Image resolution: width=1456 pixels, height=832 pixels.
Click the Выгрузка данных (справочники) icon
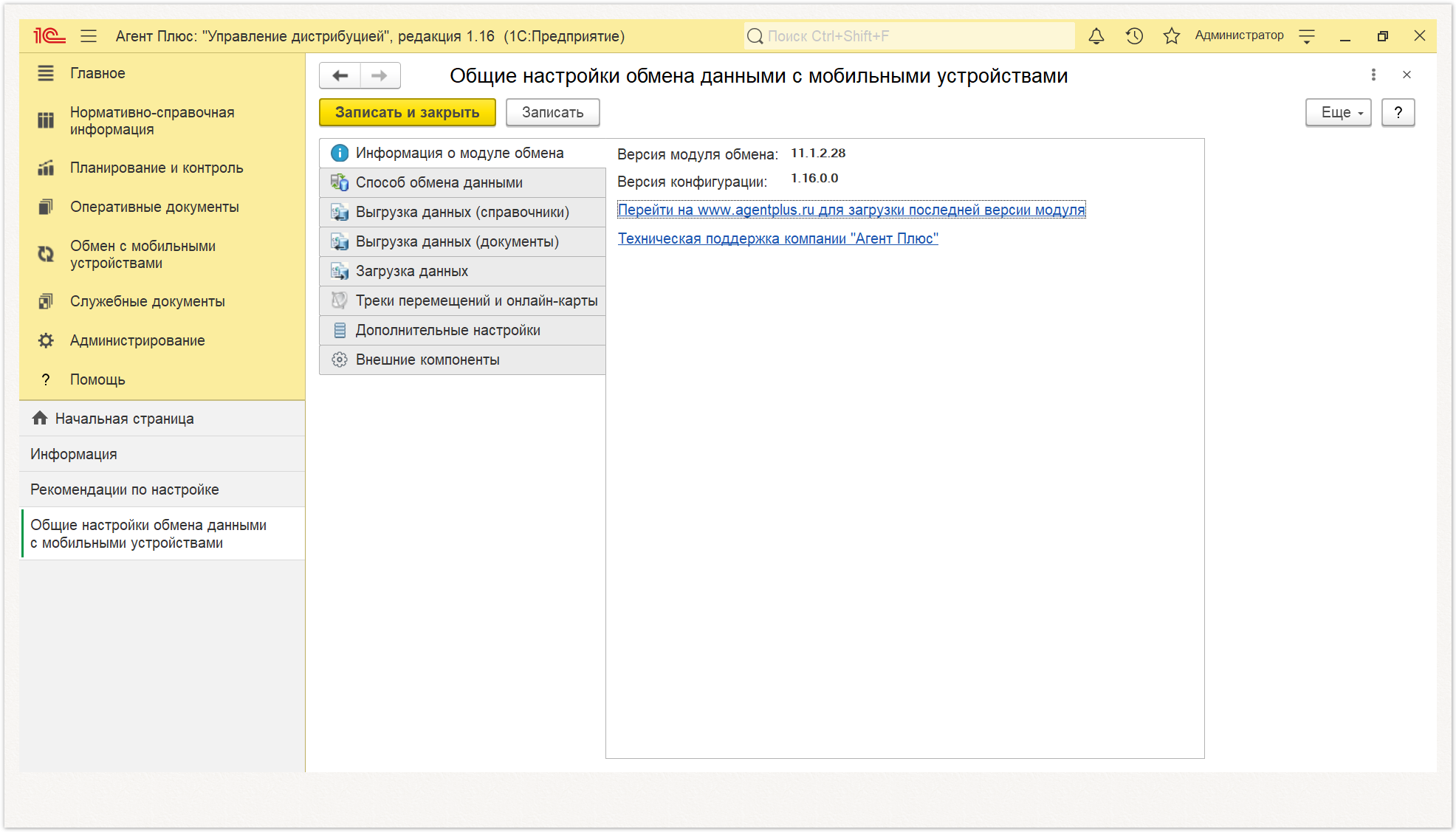[340, 212]
